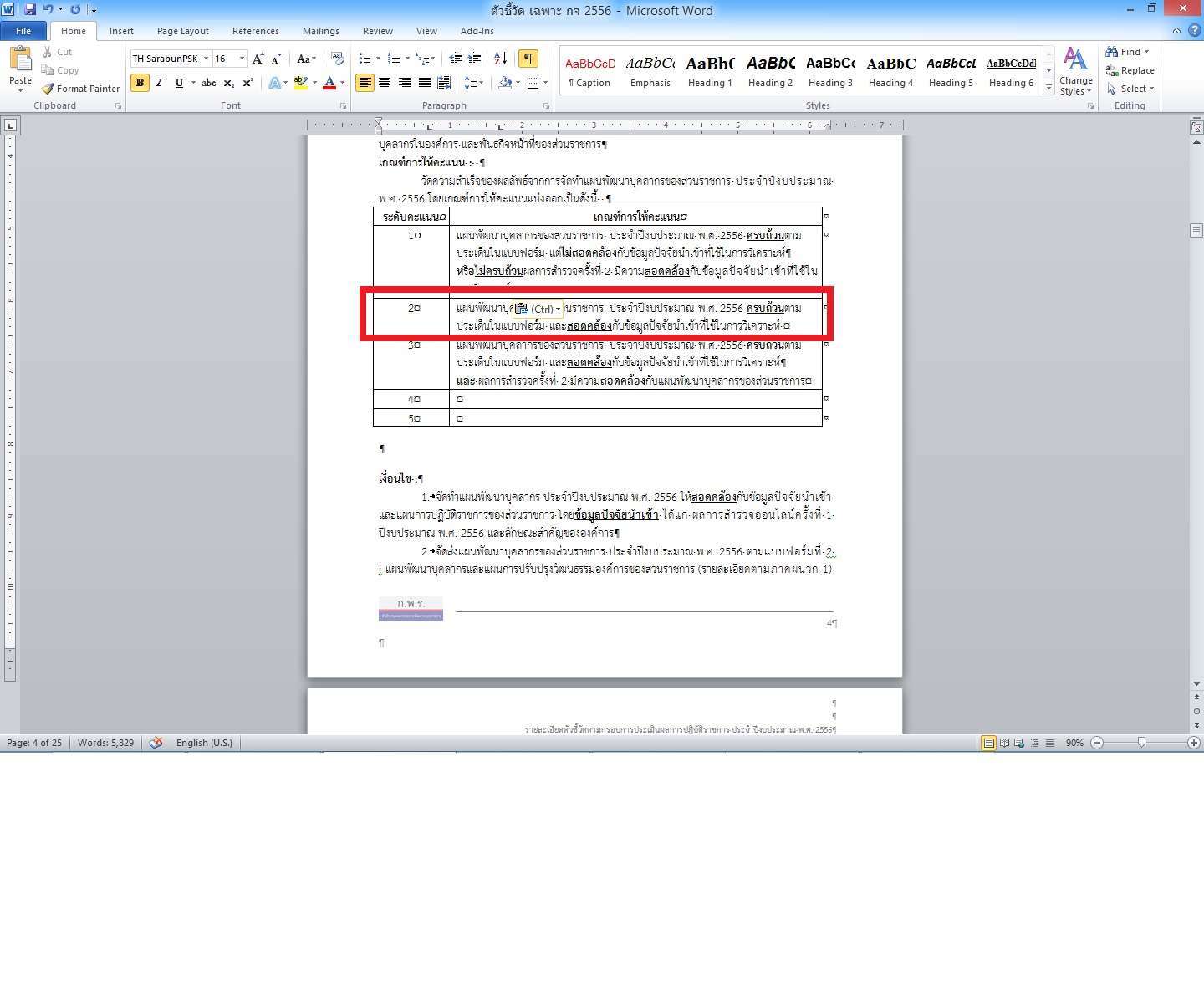Save the document from the Quick Access Toolbar
The height and width of the screenshot is (1007, 1204).
pos(30,9)
